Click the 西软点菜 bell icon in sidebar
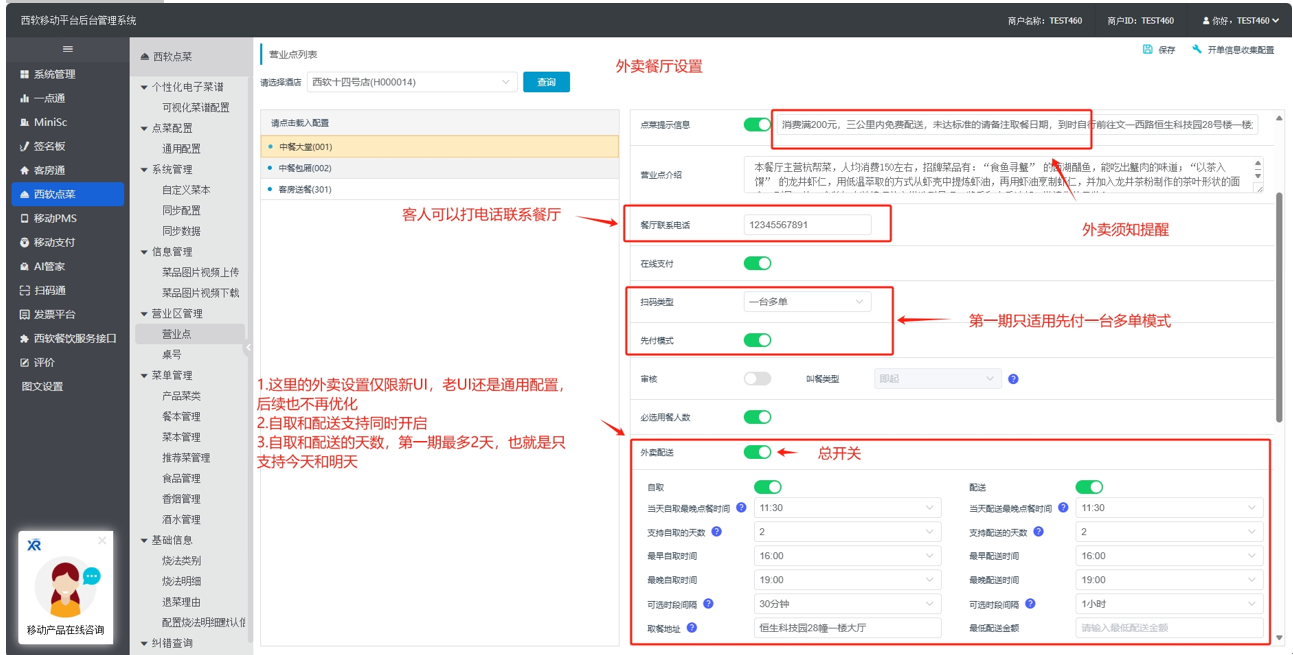Screen dimensions: 1293x655 point(25,194)
